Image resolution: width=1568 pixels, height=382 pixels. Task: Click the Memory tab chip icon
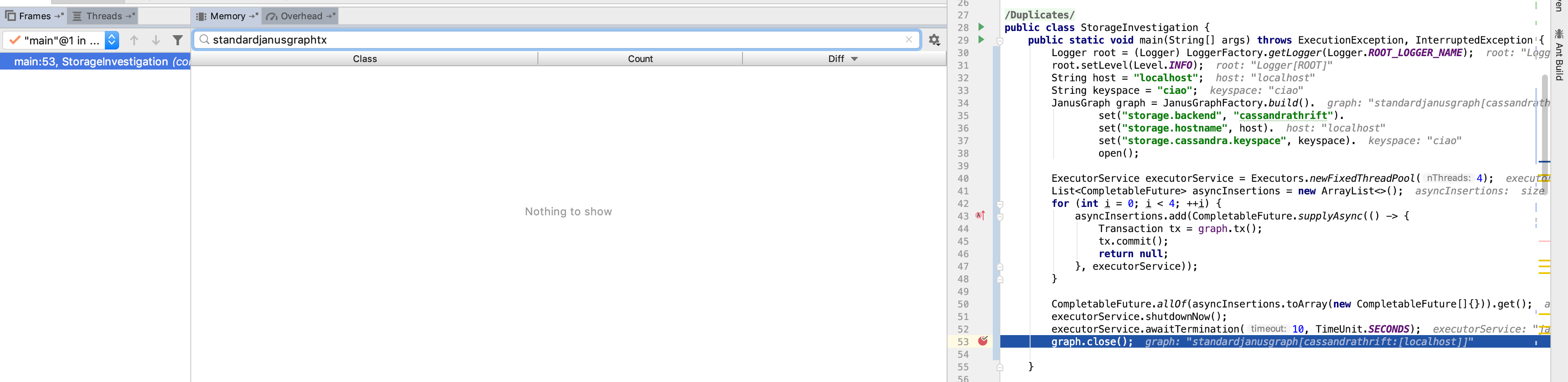click(202, 16)
